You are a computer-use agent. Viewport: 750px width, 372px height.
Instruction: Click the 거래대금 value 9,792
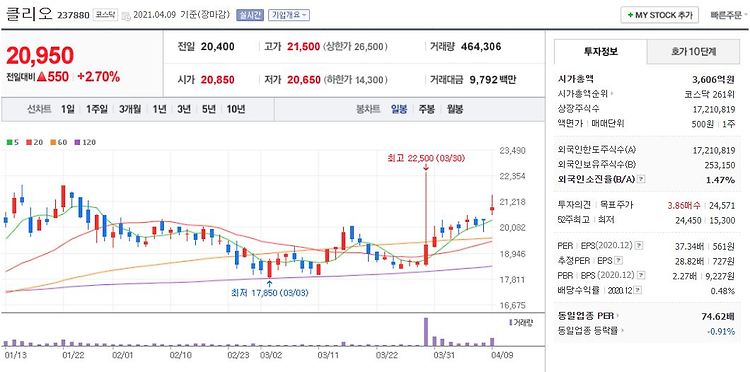click(x=483, y=80)
